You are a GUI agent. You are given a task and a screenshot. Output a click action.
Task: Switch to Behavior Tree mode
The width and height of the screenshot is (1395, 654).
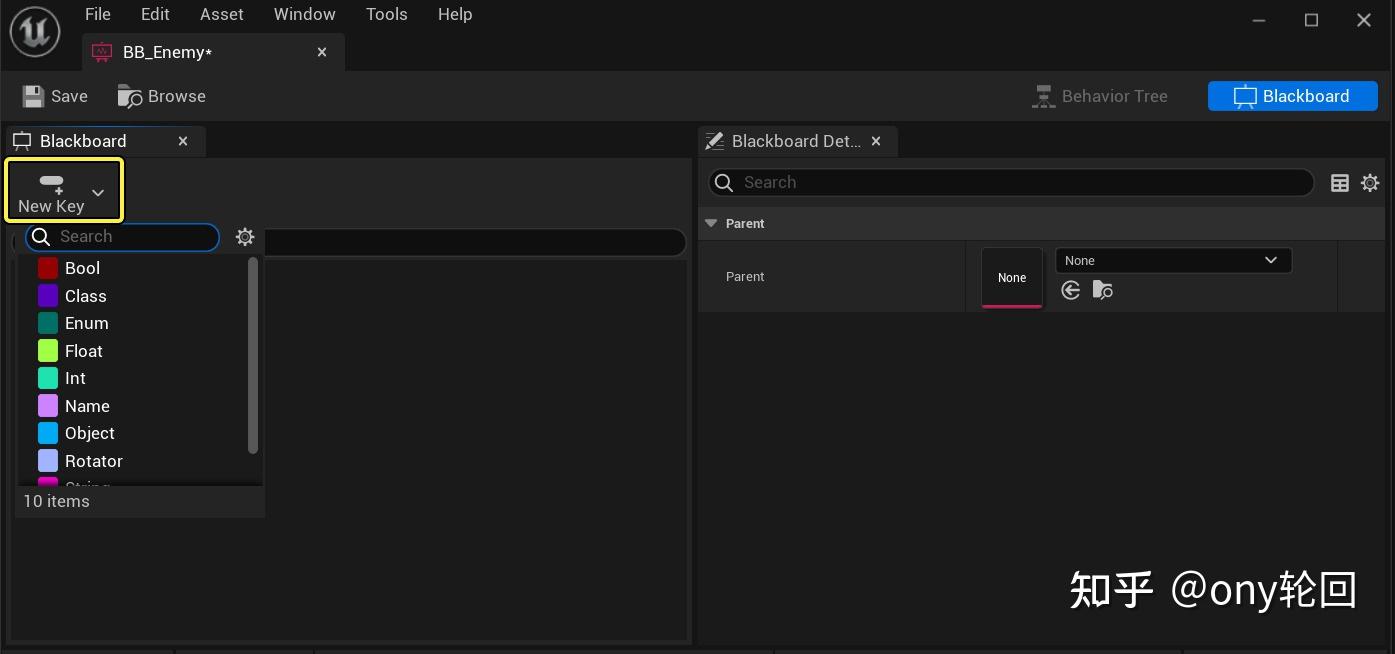pyautogui.click(x=1100, y=96)
